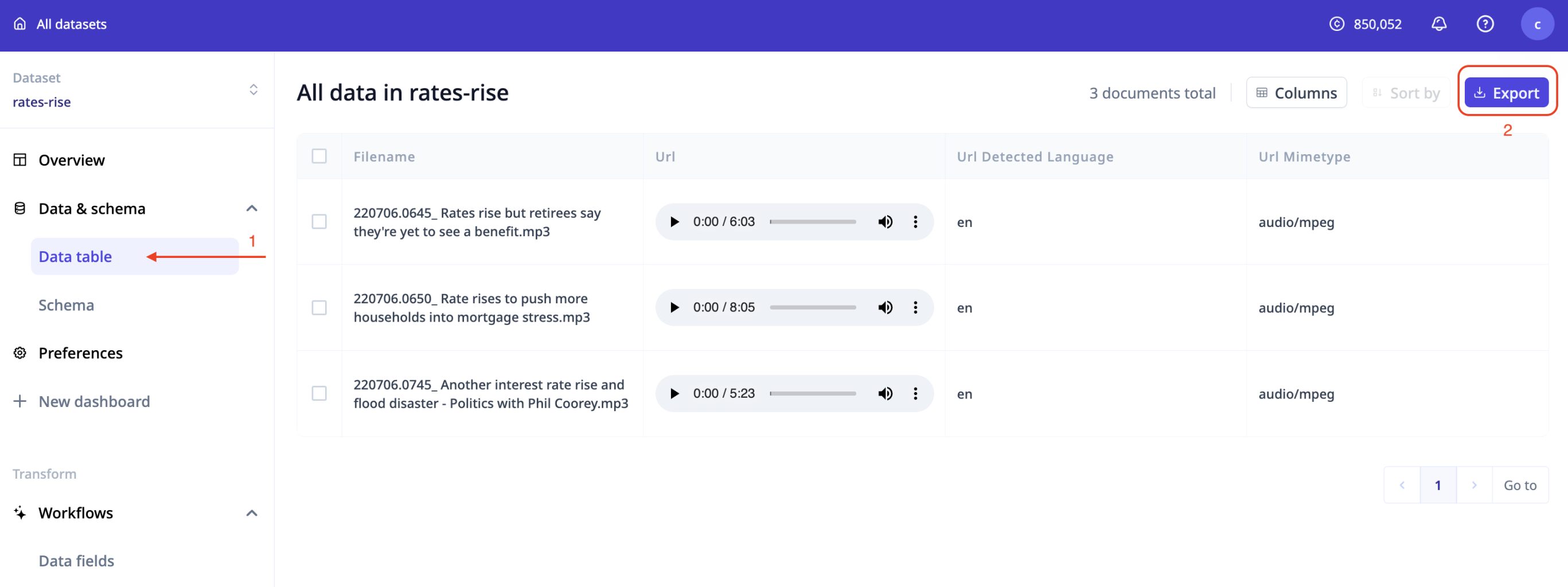Screen dimensions: 1568x587
Task: Select all rows with header checkbox
Action: (x=319, y=156)
